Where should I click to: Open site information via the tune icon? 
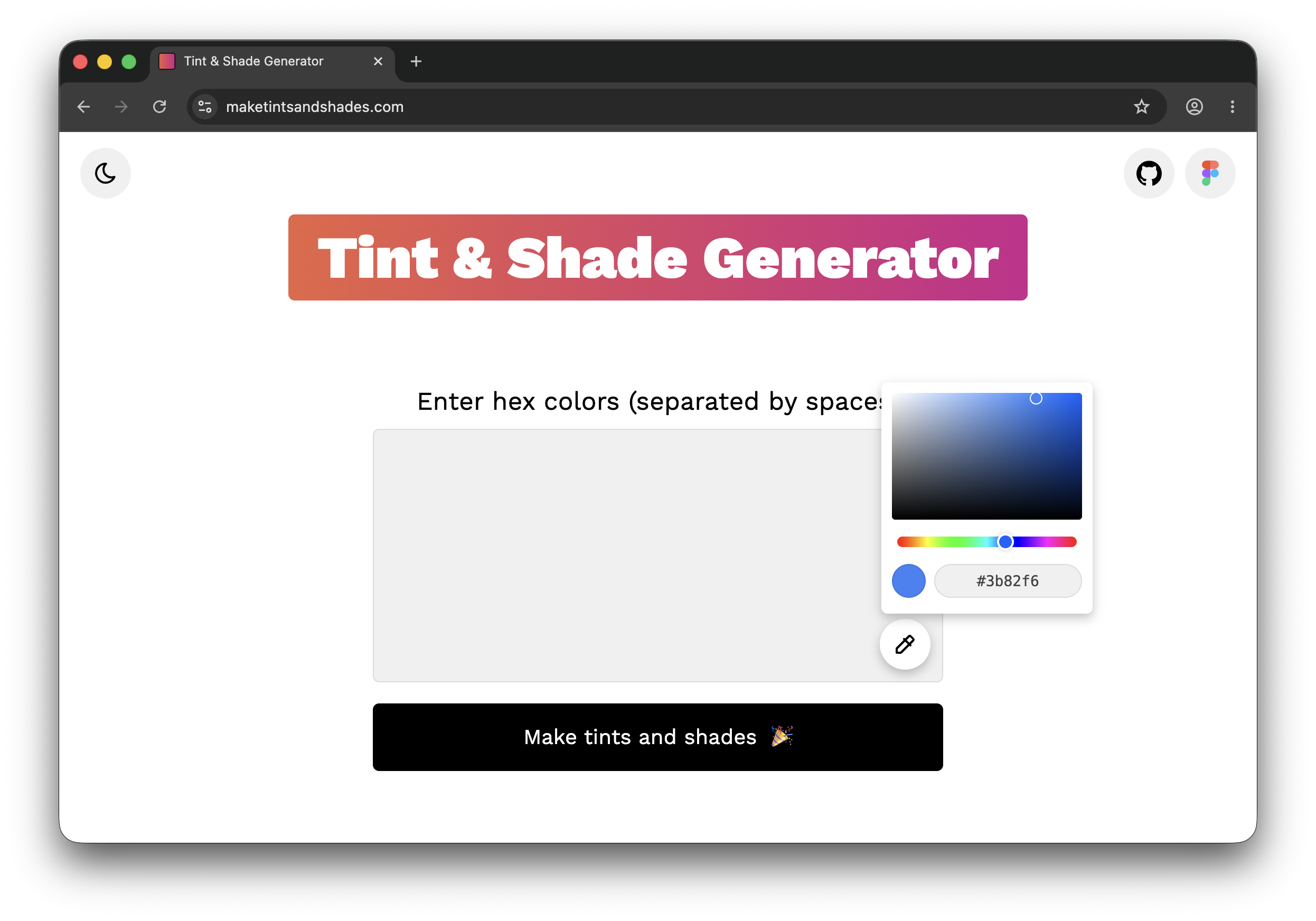[204, 107]
